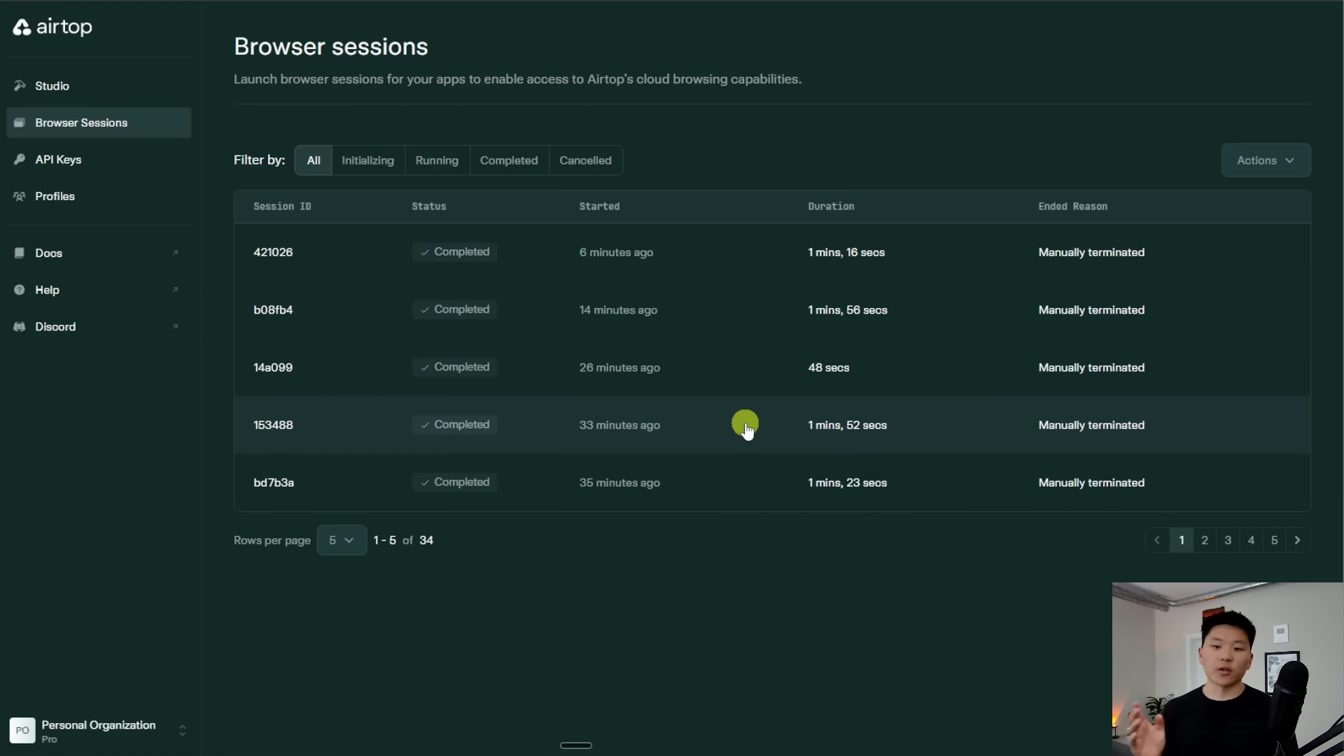The height and width of the screenshot is (756, 1344).
Task: Open the rows per page dropdown
Action: [342, 540]
